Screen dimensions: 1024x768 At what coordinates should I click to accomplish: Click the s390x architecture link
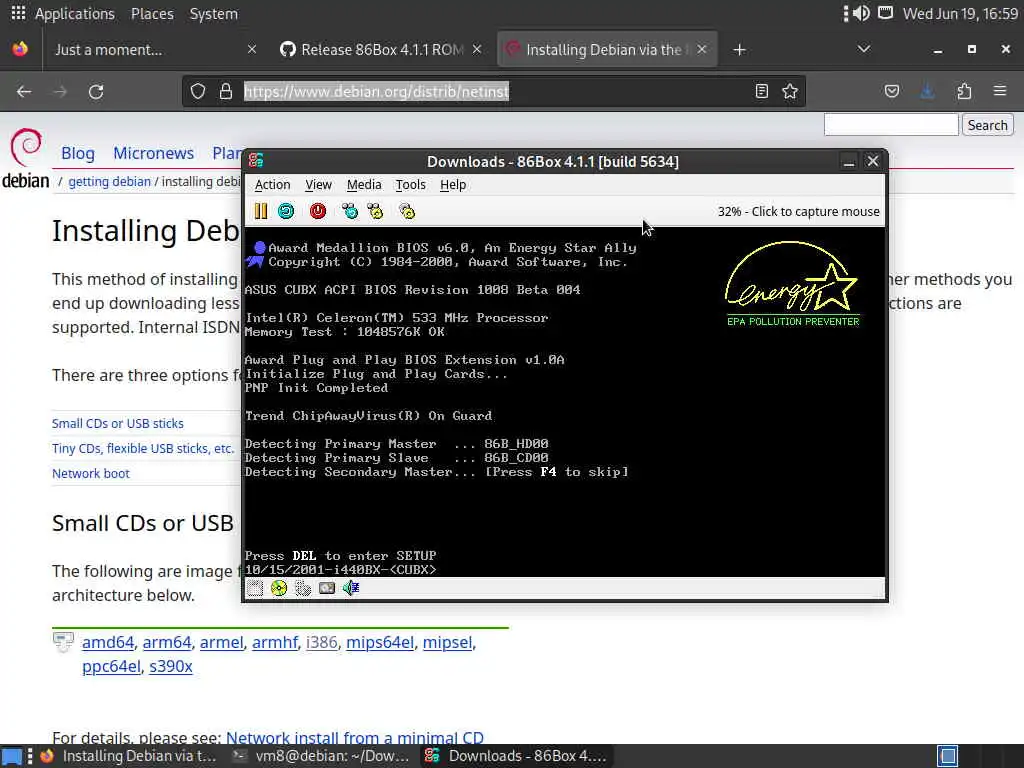tap(171, 667)
